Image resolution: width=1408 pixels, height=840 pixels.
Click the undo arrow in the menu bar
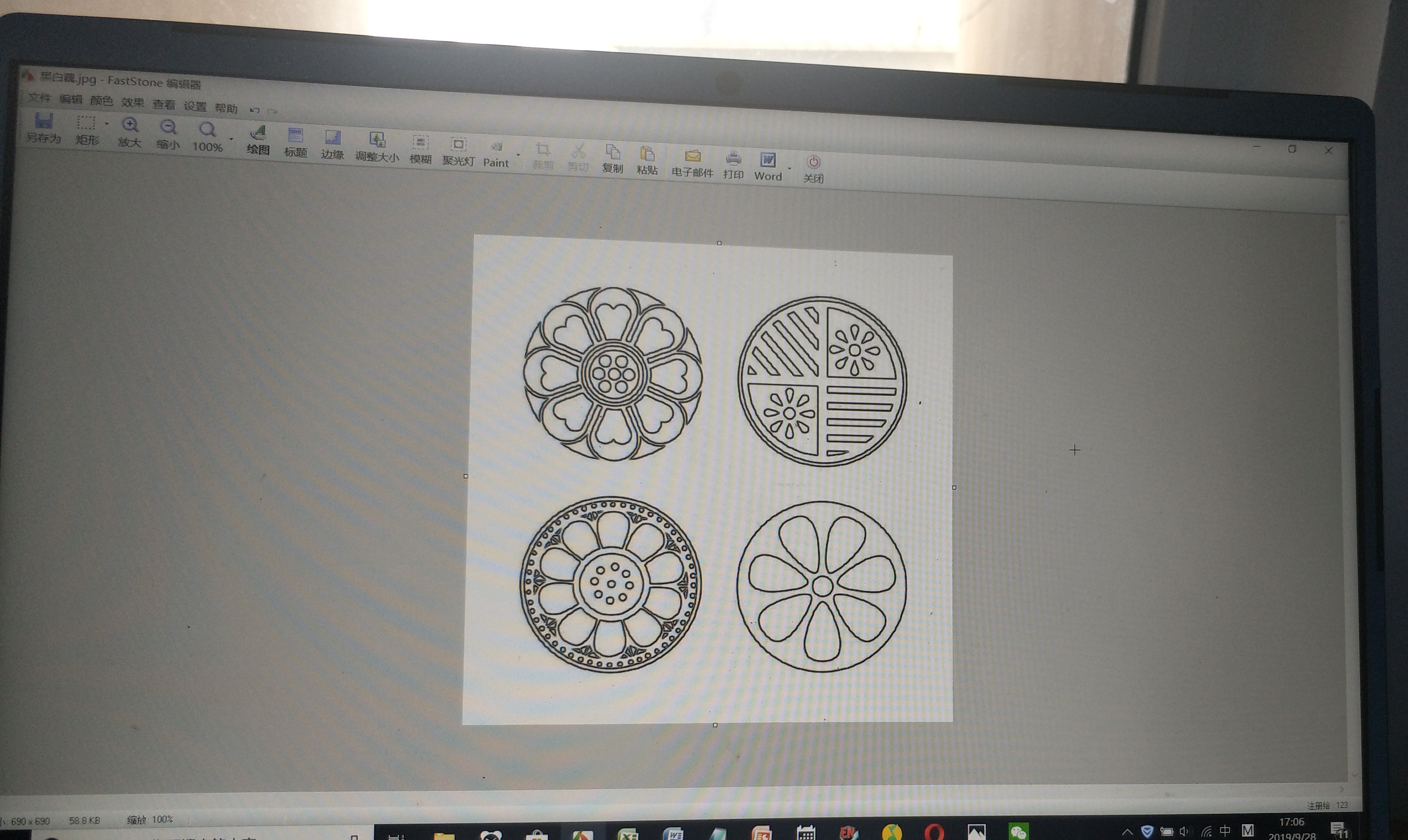point(255,110)
